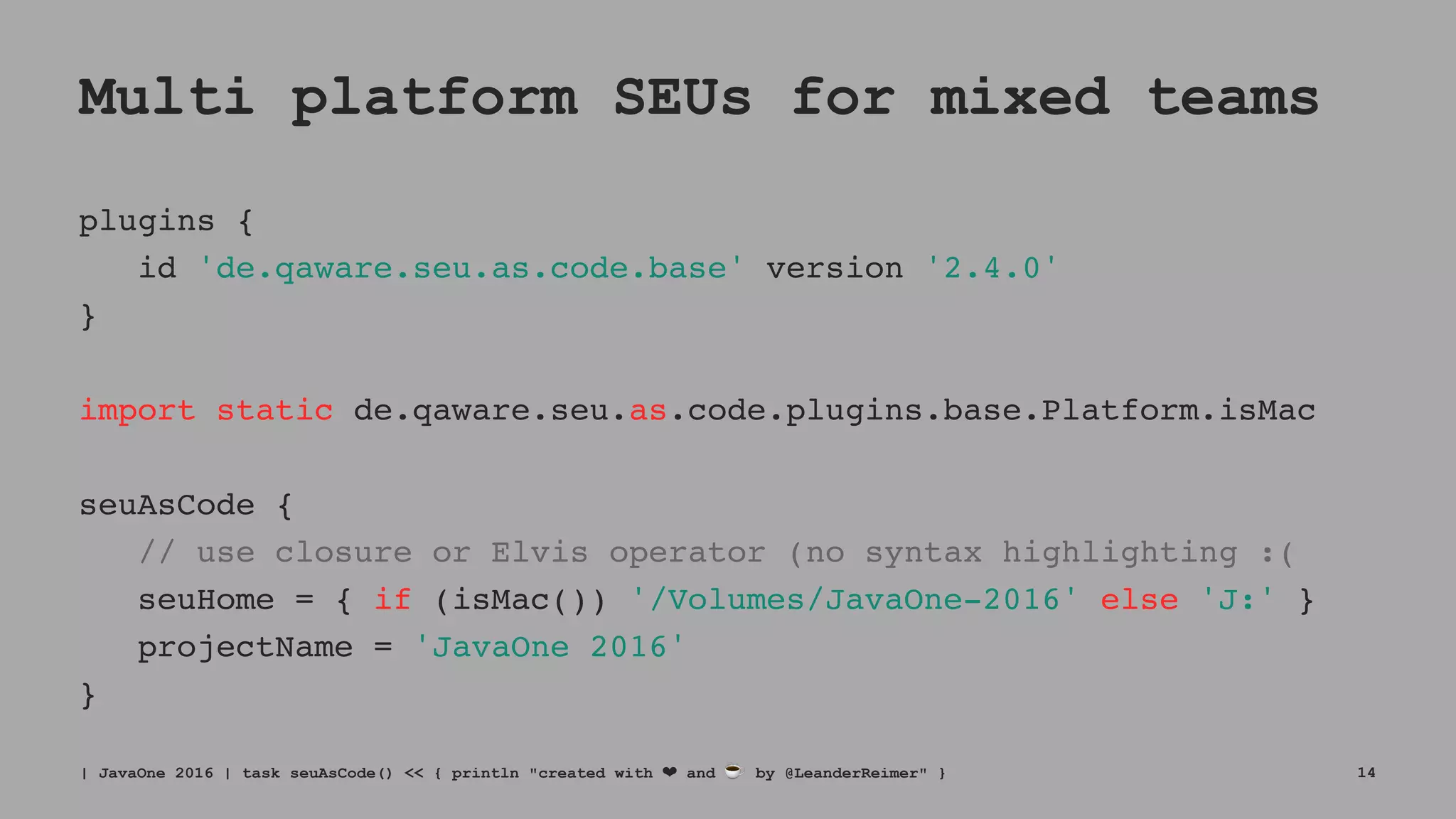Click 'Platform.isMac' in the import line
1456x819 pixels.
(1178, 410)
